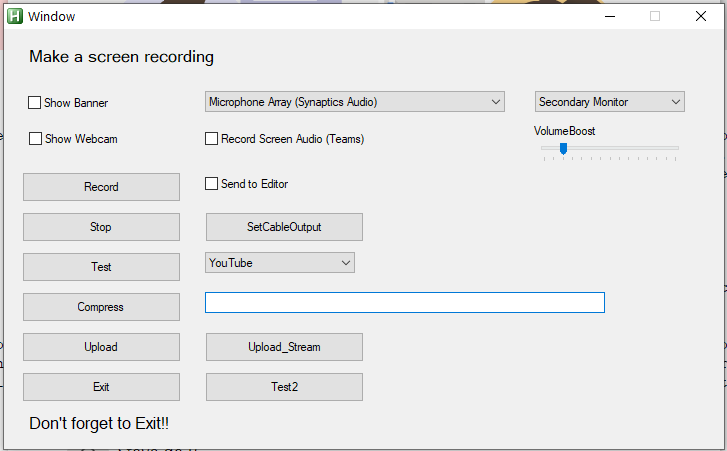This screenshot has height=451, width=727.
Task: Click the Exit button
Action: (101, 387)
